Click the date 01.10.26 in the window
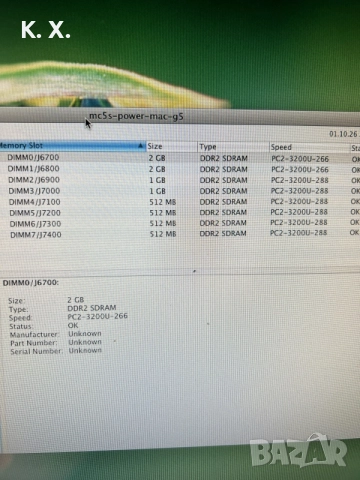 pos(343,134)
